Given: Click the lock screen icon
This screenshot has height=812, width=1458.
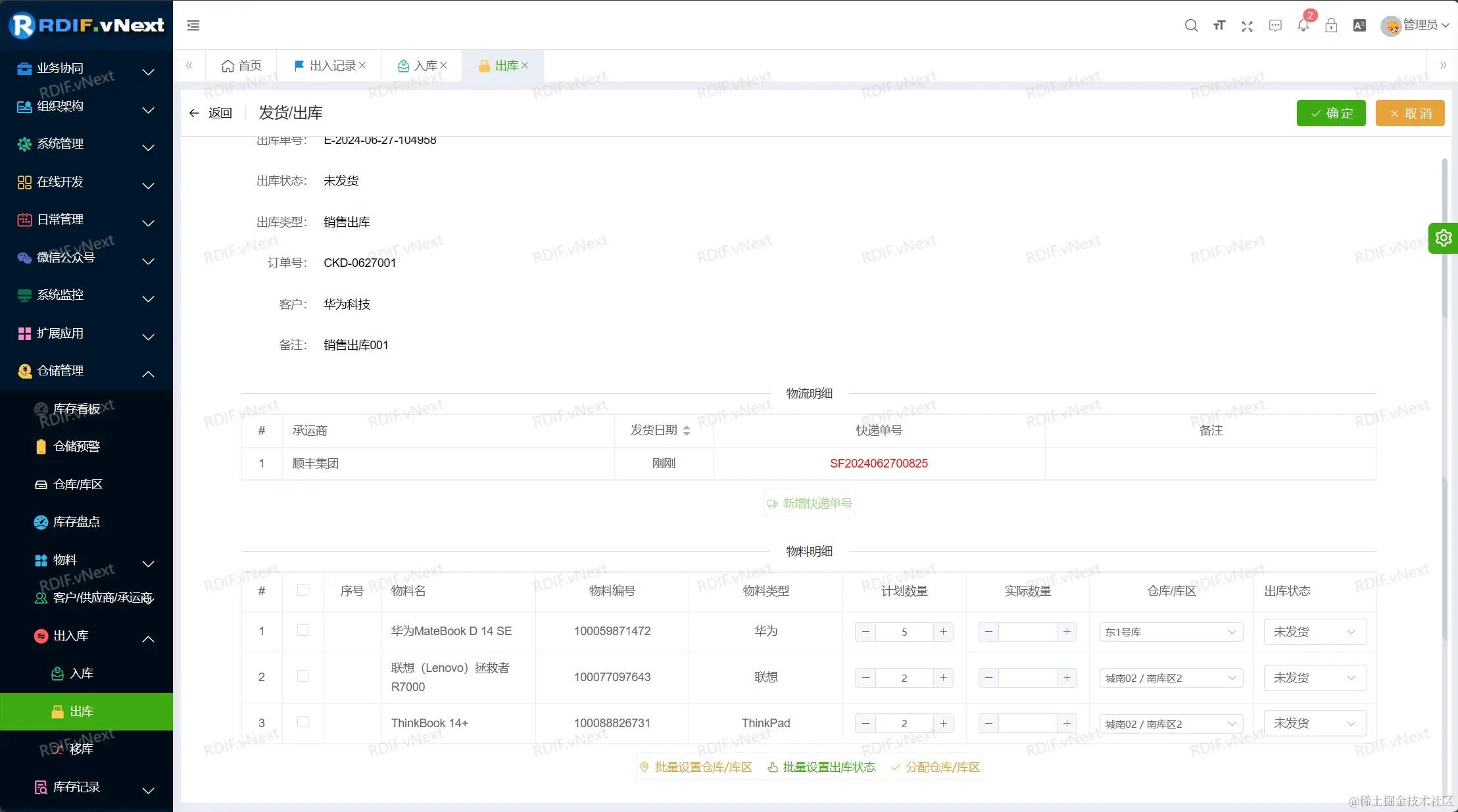Looking at the screenshot, I should click(x=1331, y=26).
